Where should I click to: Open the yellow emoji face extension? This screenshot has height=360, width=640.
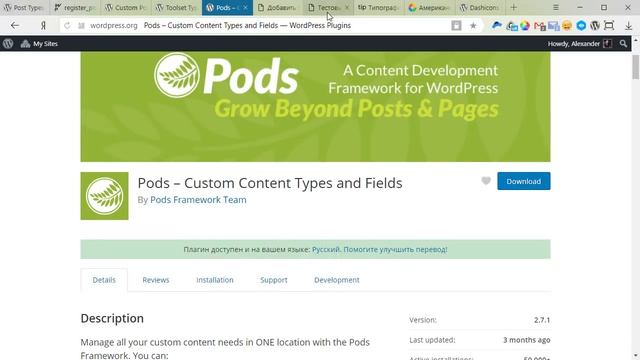[567, 26]
